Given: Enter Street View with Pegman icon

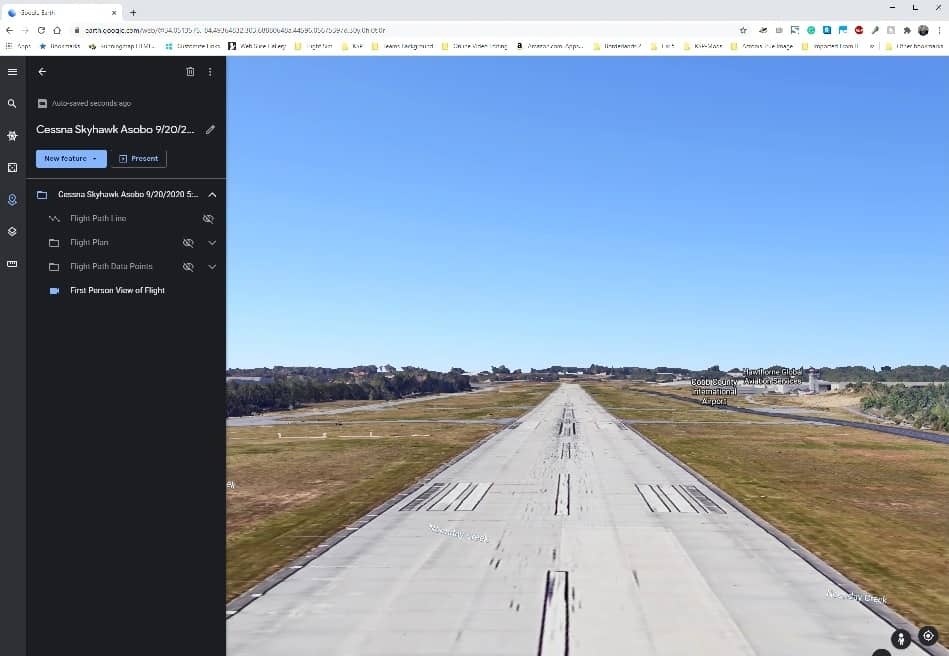Looking at the screenshot, I should pos(901,637).
